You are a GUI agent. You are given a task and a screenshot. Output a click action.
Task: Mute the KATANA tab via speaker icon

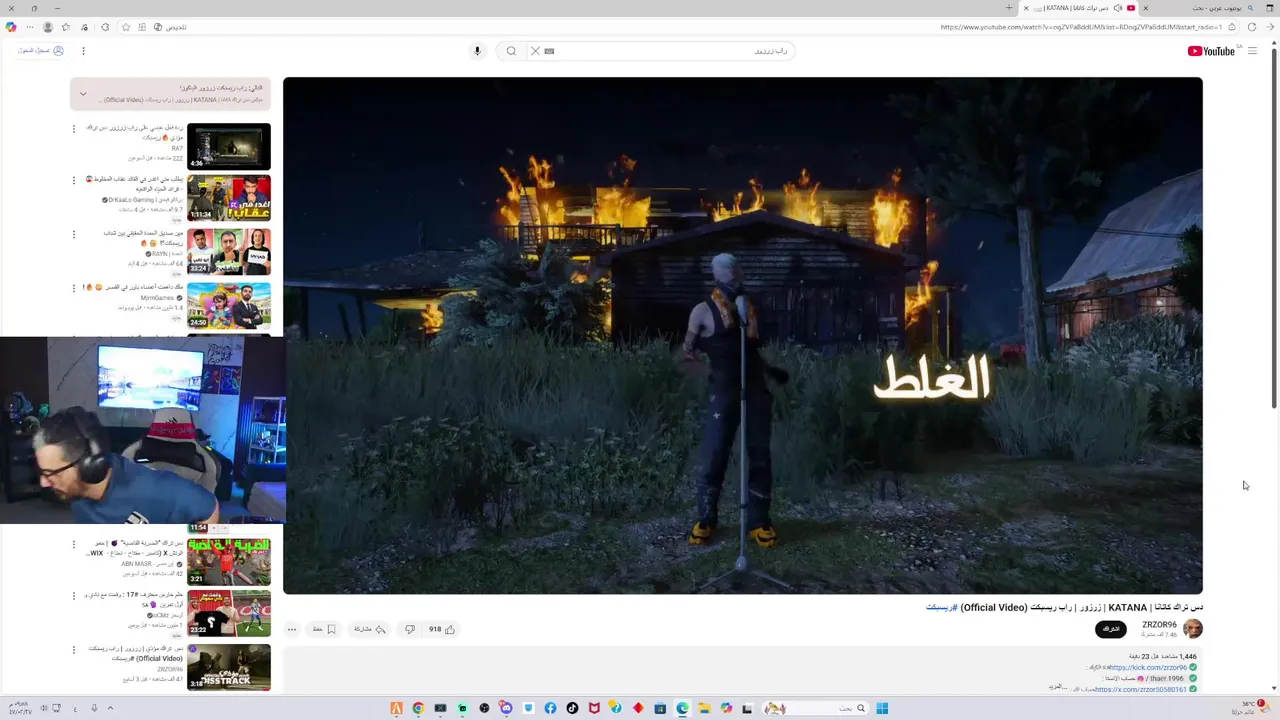click(x=1118, y=8)
